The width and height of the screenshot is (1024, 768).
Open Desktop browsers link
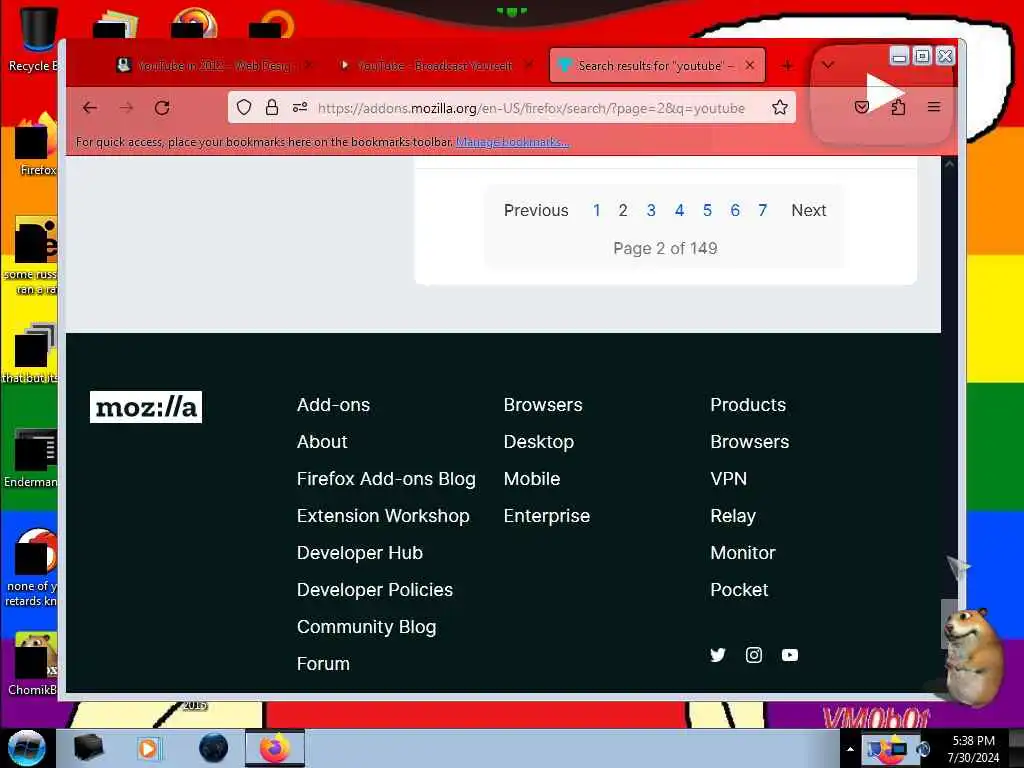[x=539, y=442]
